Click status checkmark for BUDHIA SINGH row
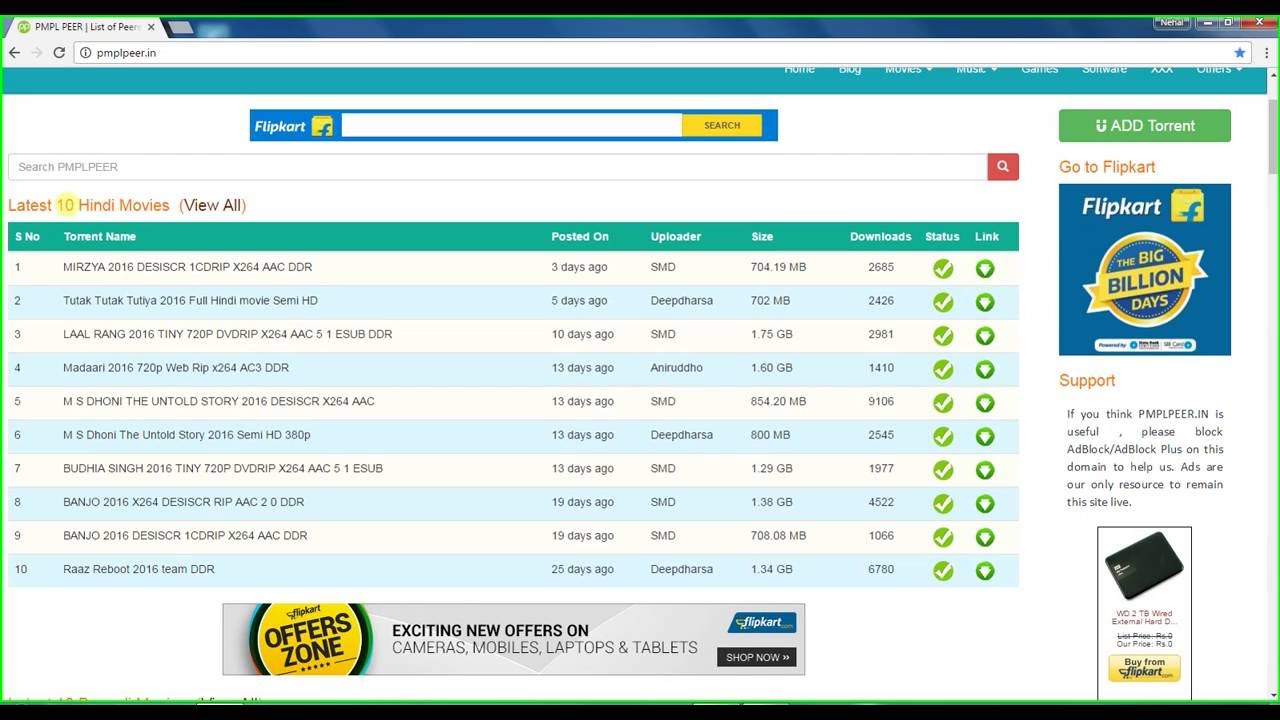The height and width of the screenshot is (720, 1280). pyautogui.click(x=943, y=470)
